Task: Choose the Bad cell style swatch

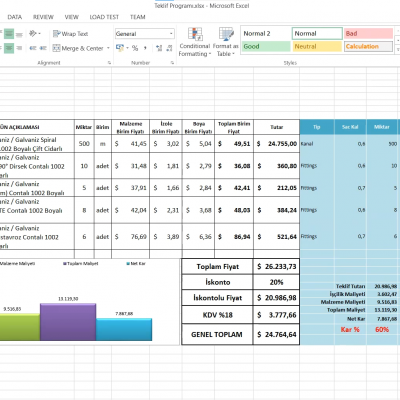Action: 368,33
